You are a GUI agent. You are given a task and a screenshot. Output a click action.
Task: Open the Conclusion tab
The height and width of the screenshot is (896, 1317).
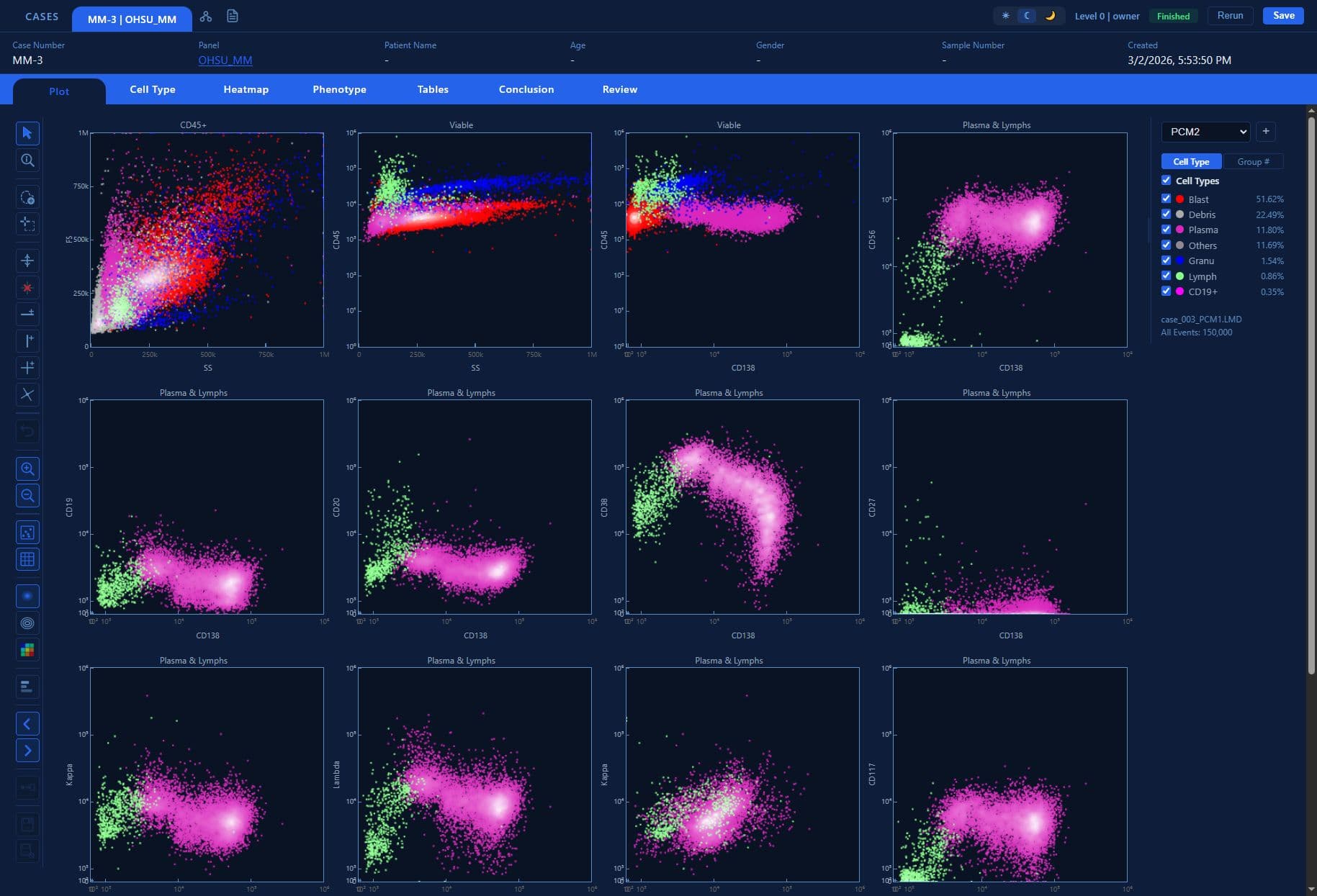526,89
